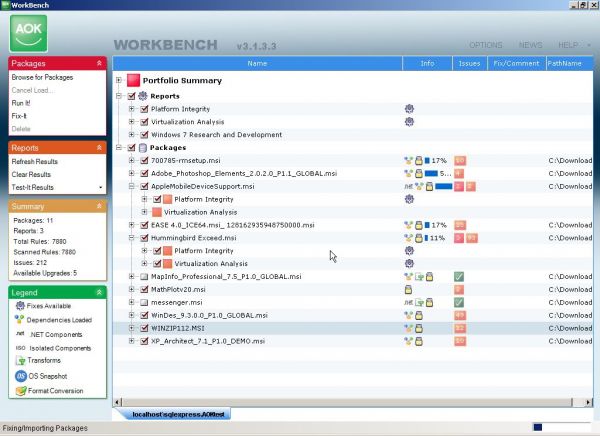Collapse the Packages sidebar panel chevron
600x436 pixels.
tap(99, 63)
